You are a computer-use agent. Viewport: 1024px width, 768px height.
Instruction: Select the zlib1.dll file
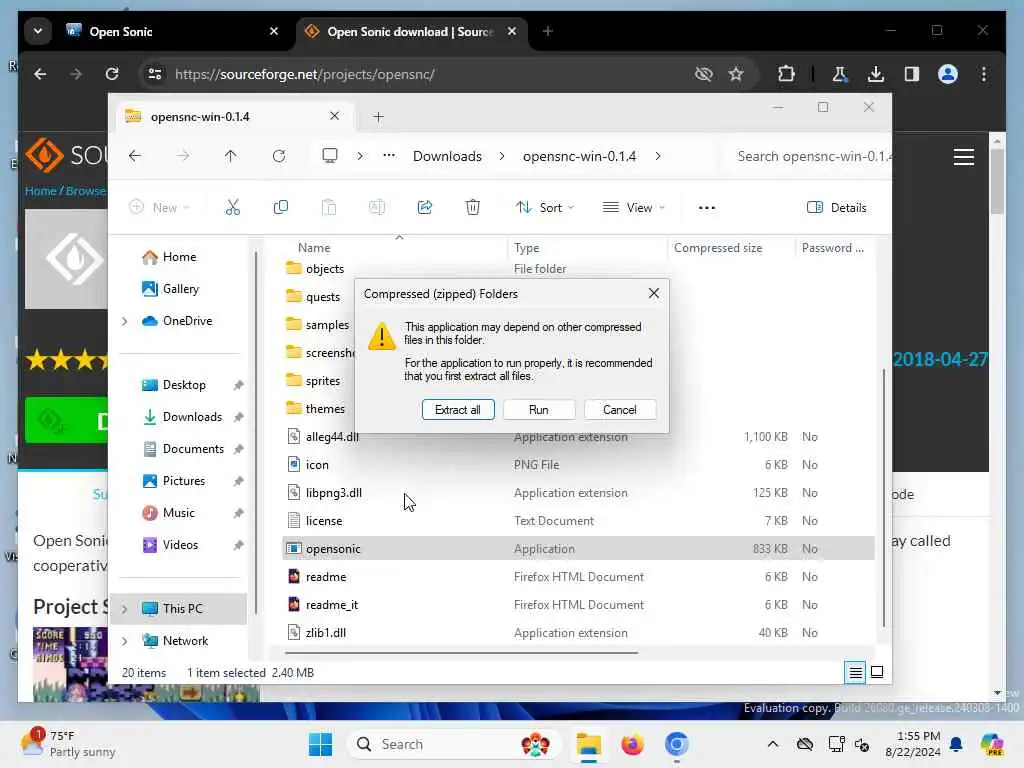coord(325,633)
